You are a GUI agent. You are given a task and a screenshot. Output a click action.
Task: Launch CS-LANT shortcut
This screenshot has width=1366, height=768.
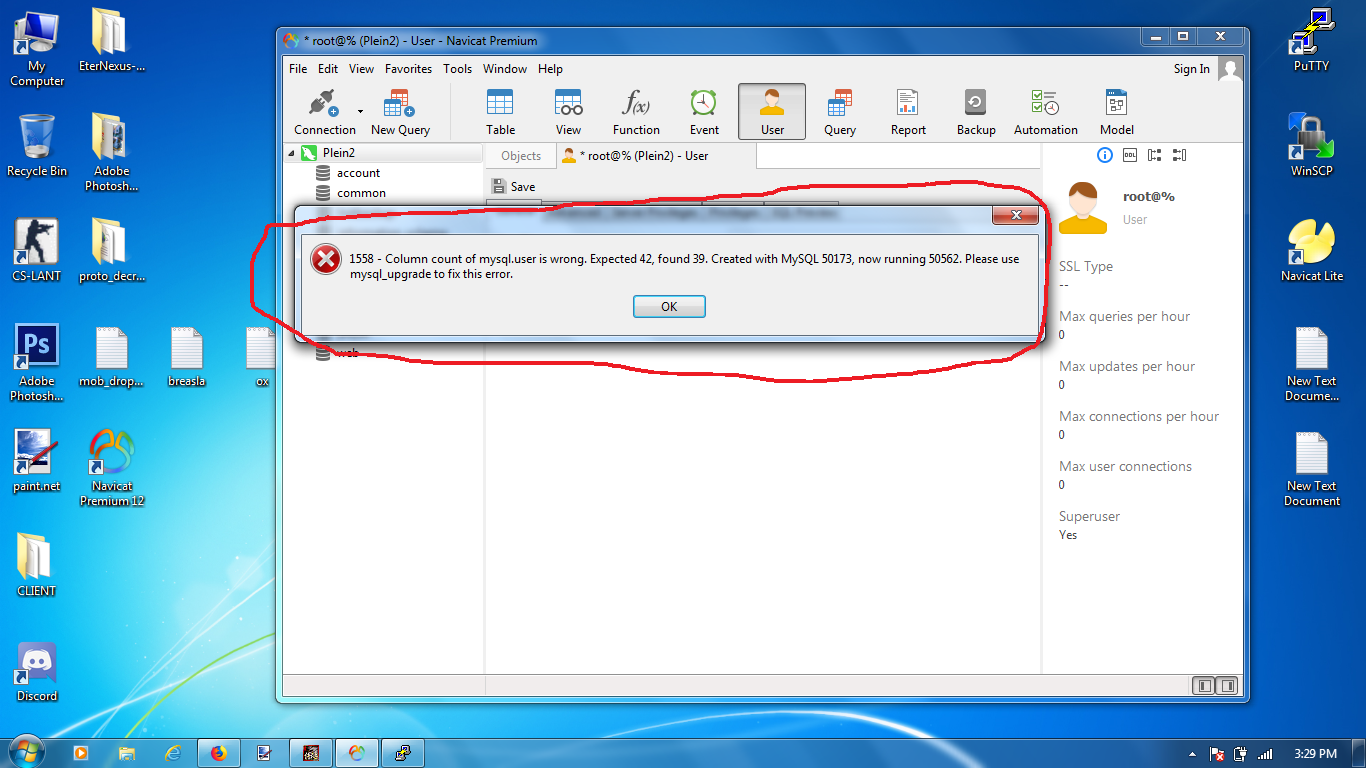[x=37, y=250]
